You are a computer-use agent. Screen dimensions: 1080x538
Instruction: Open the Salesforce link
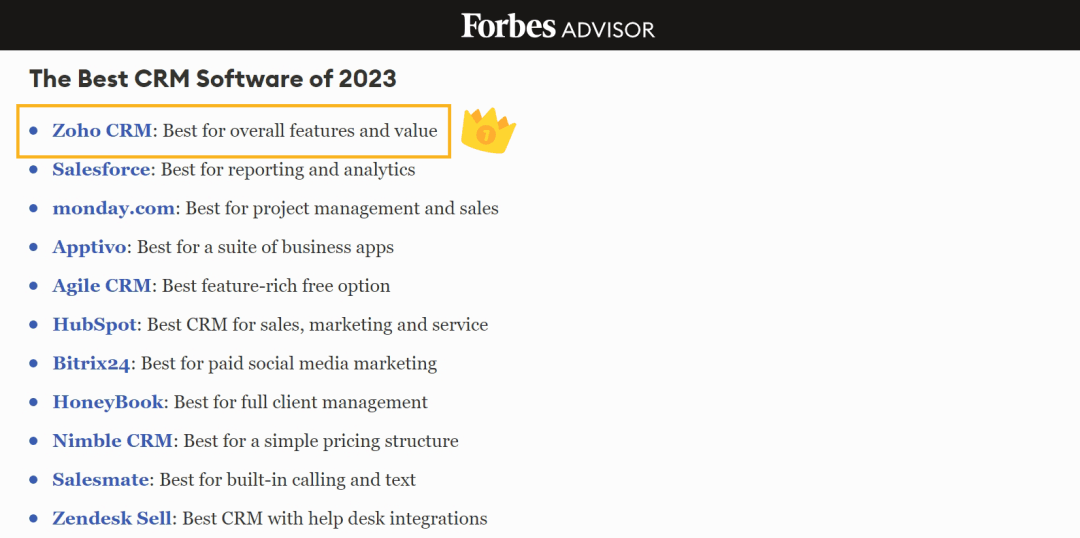pyautogui.click(x=101, y=170)
